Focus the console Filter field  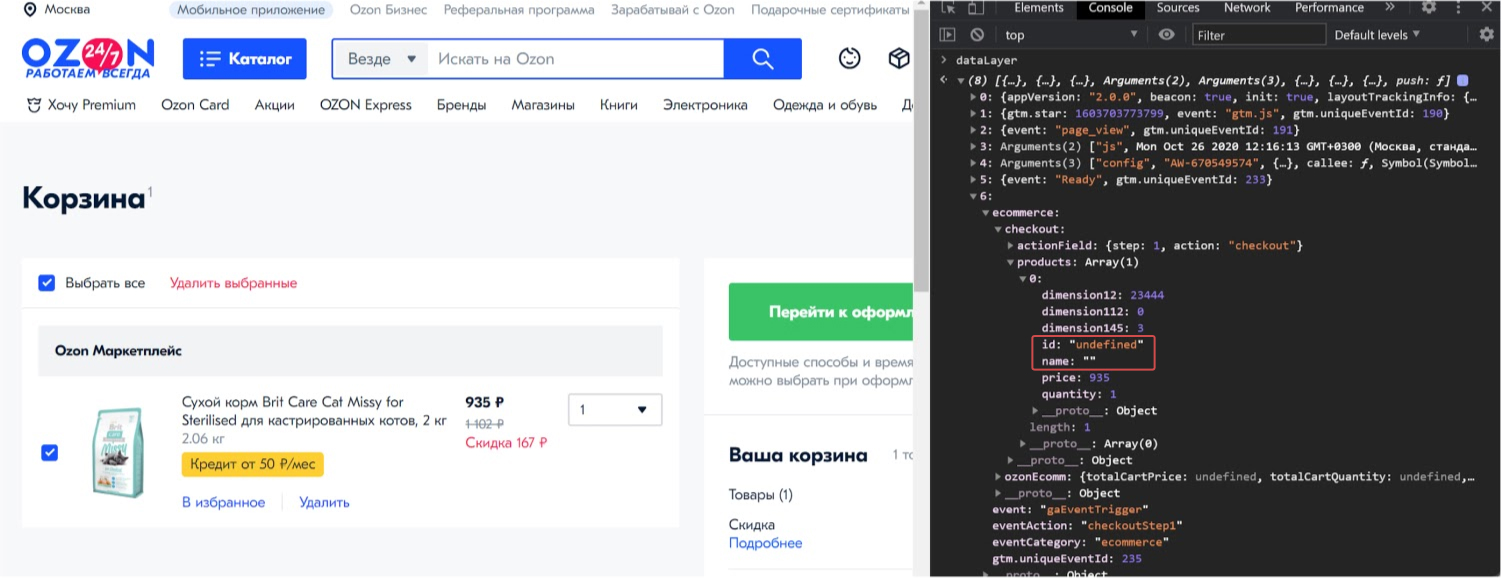(x=1258, y=35)
